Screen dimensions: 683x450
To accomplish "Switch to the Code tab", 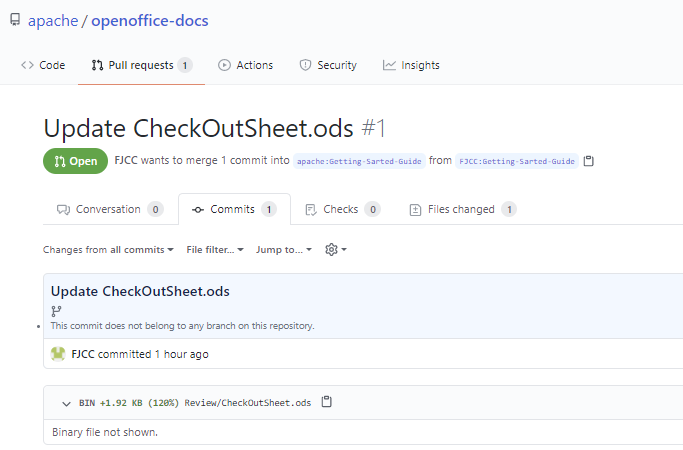I will (43, 65).
